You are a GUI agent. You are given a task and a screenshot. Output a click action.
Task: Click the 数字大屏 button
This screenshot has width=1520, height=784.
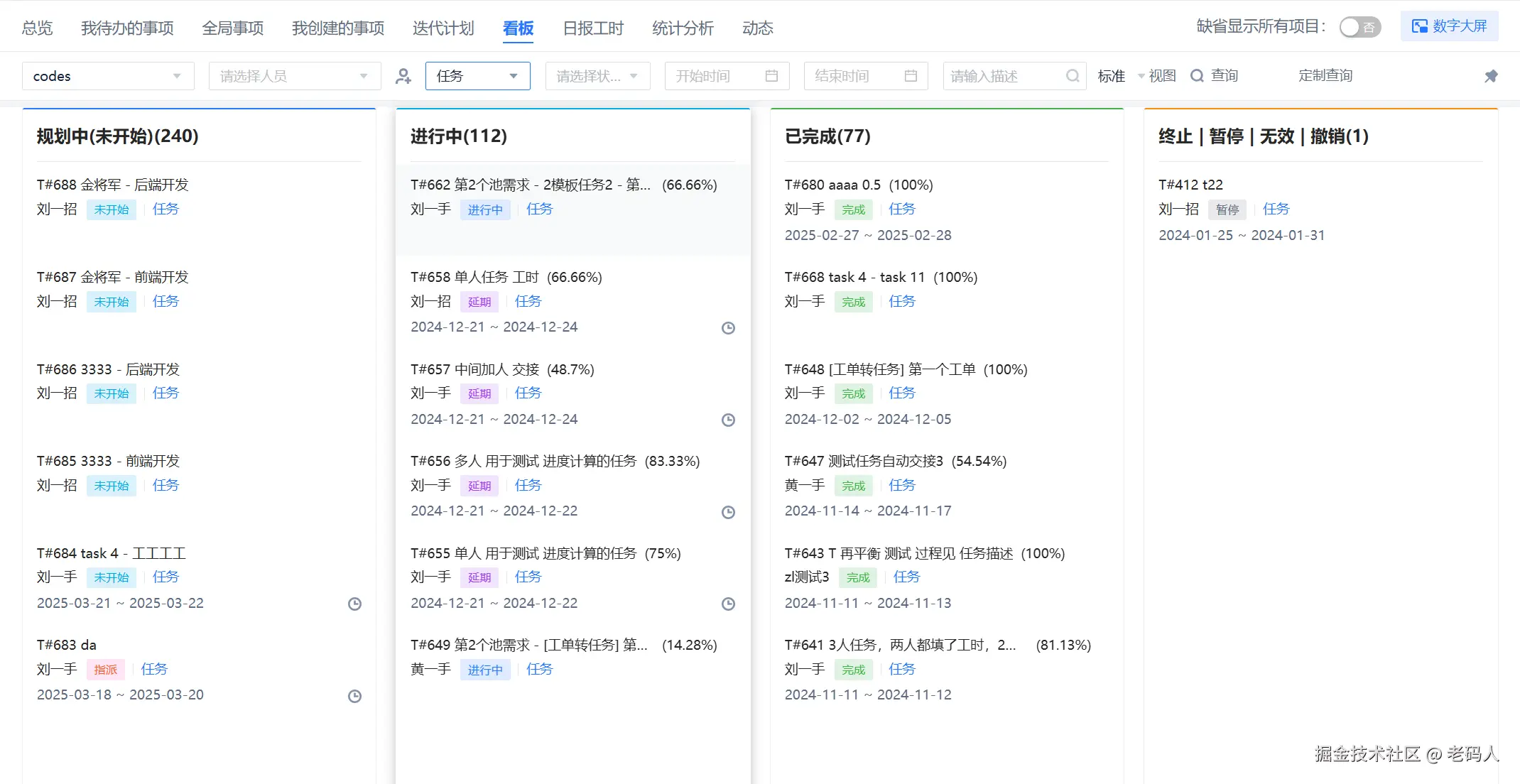click(1449, 26)
